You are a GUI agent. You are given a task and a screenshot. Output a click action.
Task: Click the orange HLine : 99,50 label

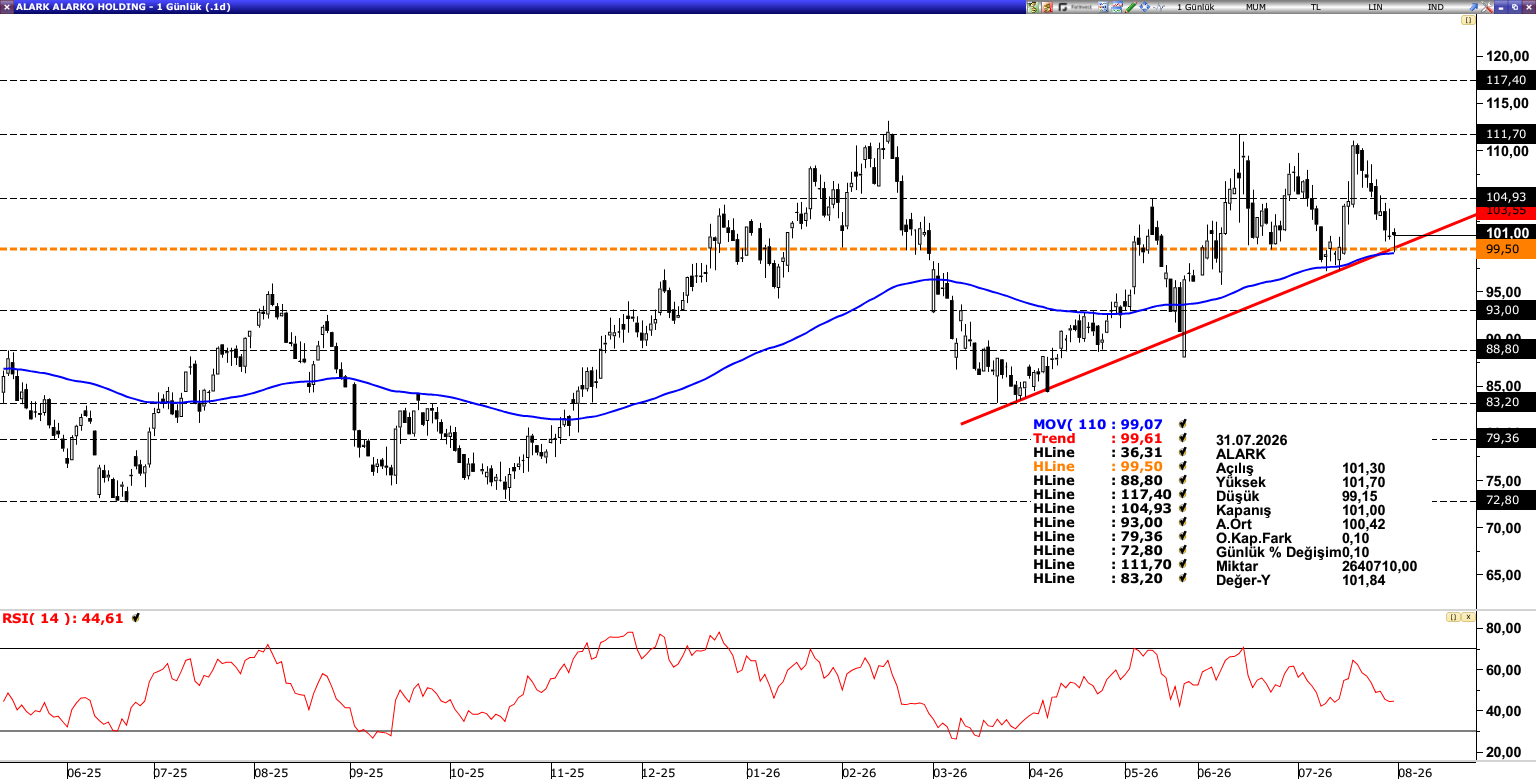point(1098,467)
